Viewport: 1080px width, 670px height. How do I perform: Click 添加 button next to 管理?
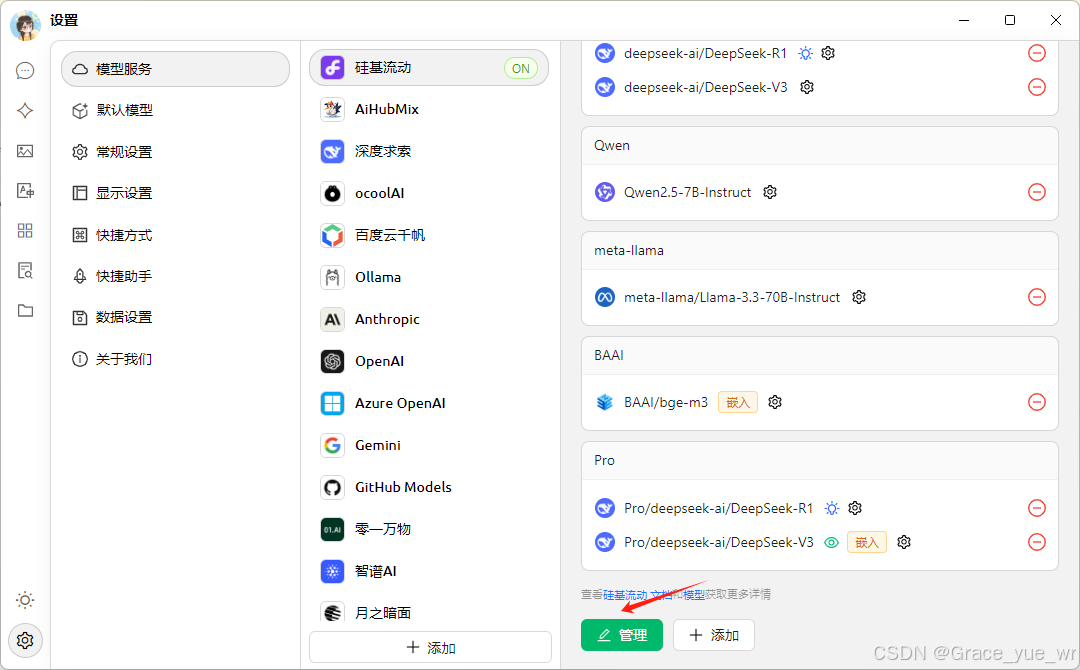click(x=714, y=635)
